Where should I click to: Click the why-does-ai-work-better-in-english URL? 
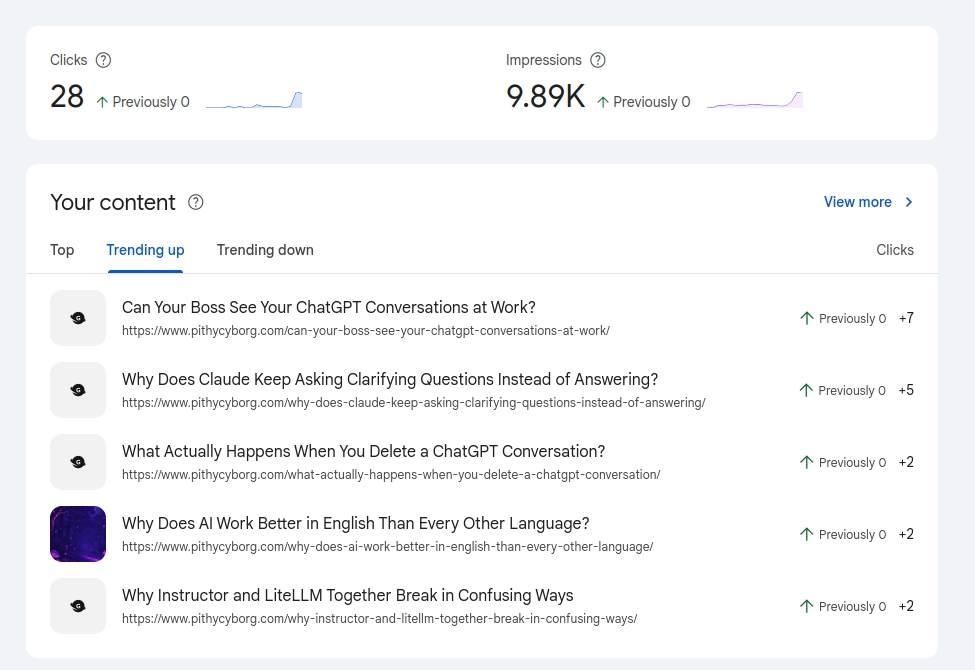(x=387, y=547)
